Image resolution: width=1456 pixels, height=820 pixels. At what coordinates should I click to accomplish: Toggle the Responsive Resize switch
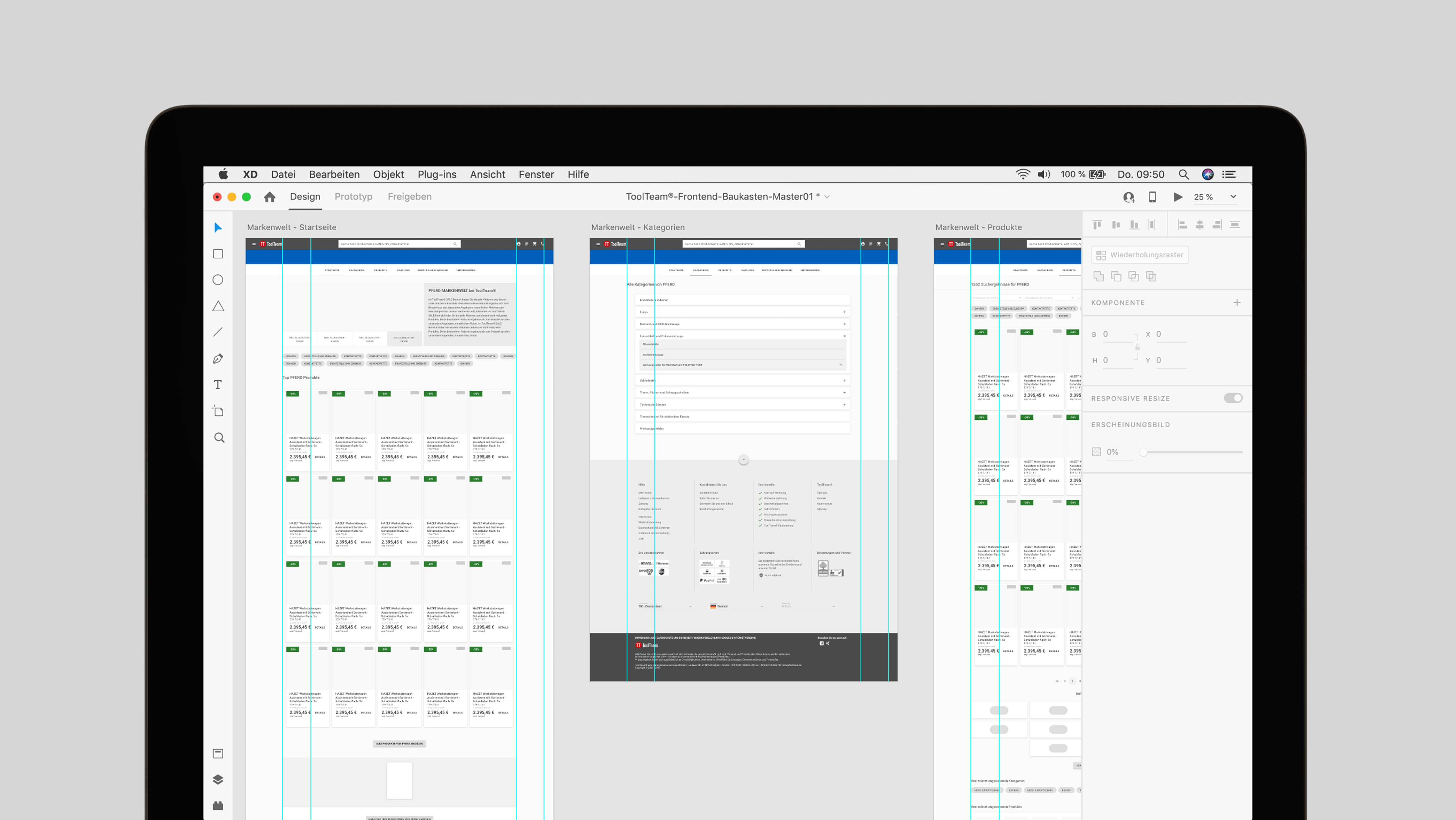pyautogui.click(x=1233, y=398)
